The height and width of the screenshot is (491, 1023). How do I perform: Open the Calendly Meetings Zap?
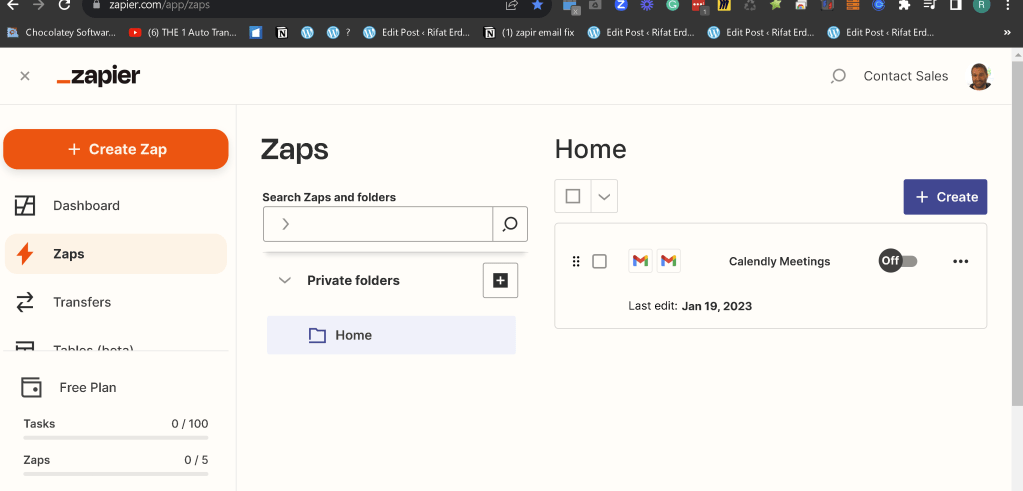(x=780, y=261)
